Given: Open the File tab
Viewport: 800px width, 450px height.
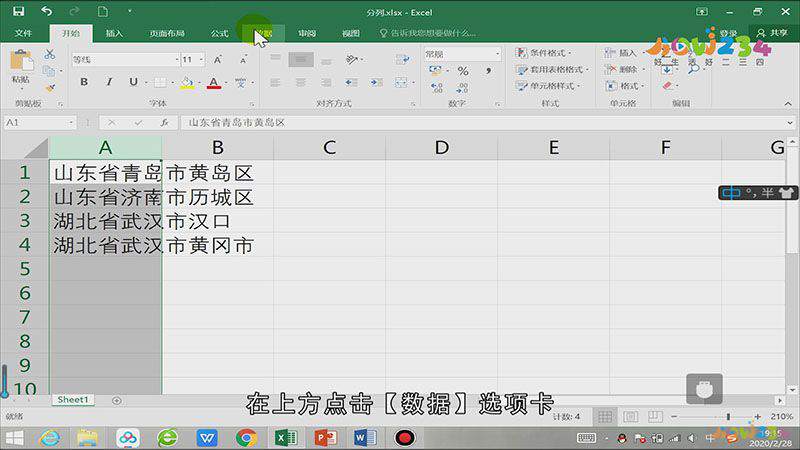Looking at the screenshot, I should (x=23, y=33).
